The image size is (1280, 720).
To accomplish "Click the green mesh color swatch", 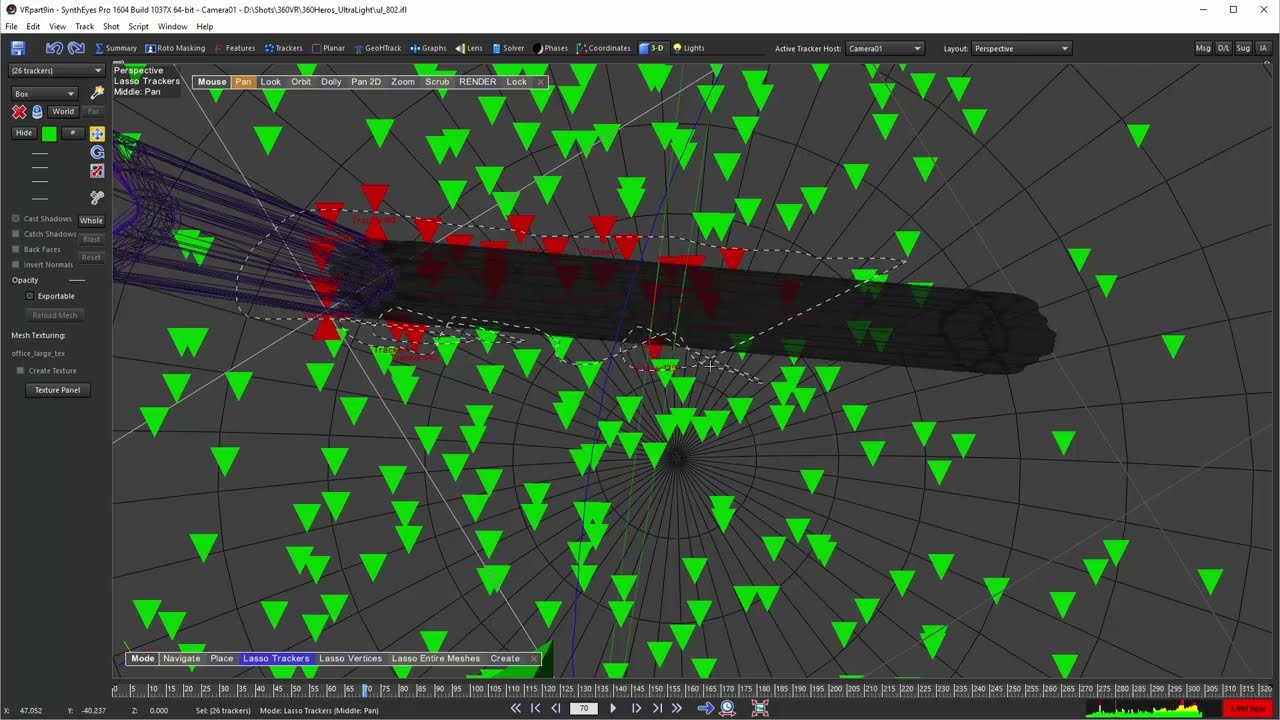I will tap(49, 133).
